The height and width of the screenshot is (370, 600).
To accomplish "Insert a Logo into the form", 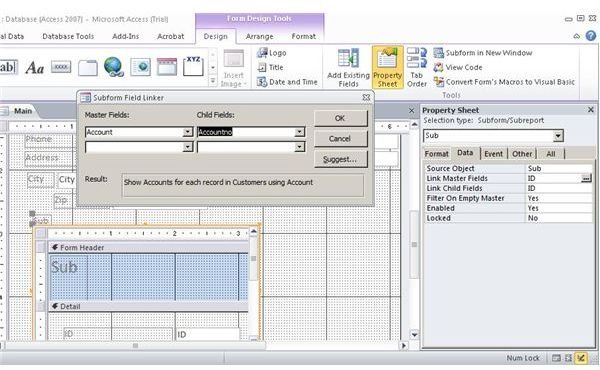I will coord(272,53).
